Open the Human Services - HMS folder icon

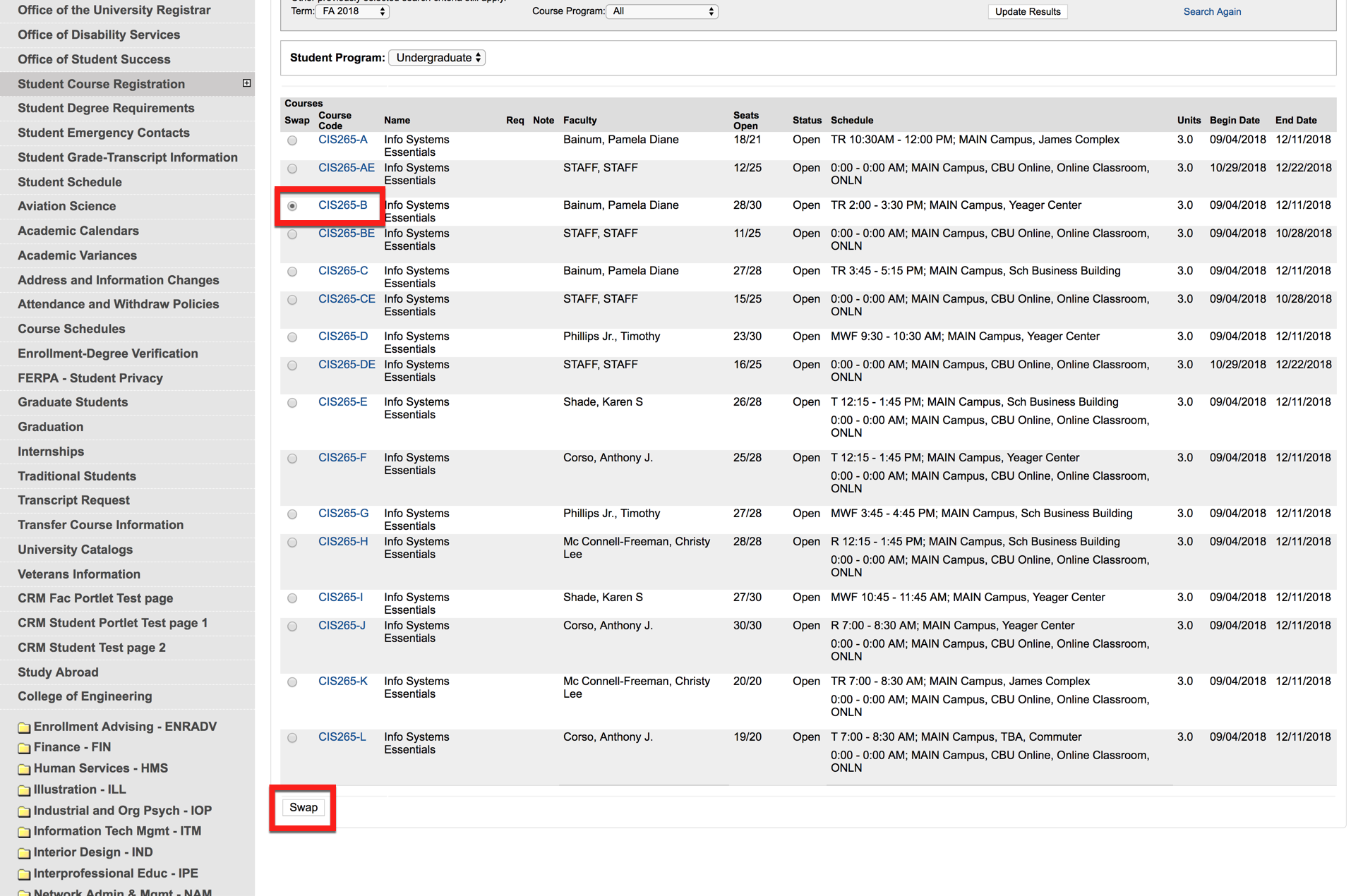[x=24, y=769]
